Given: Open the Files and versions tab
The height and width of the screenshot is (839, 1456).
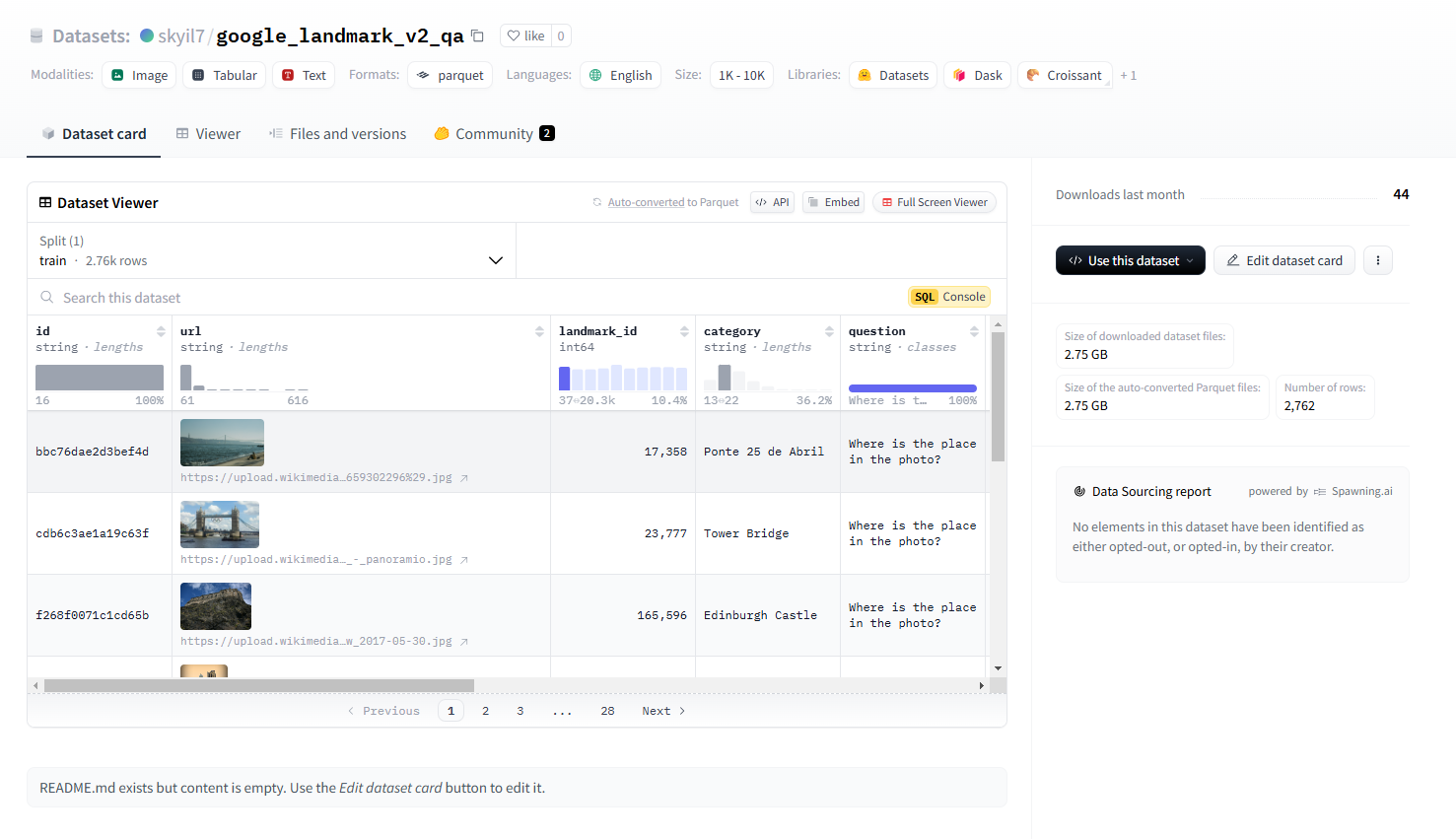Looking at the screenshot, I should tap(337, 134).
